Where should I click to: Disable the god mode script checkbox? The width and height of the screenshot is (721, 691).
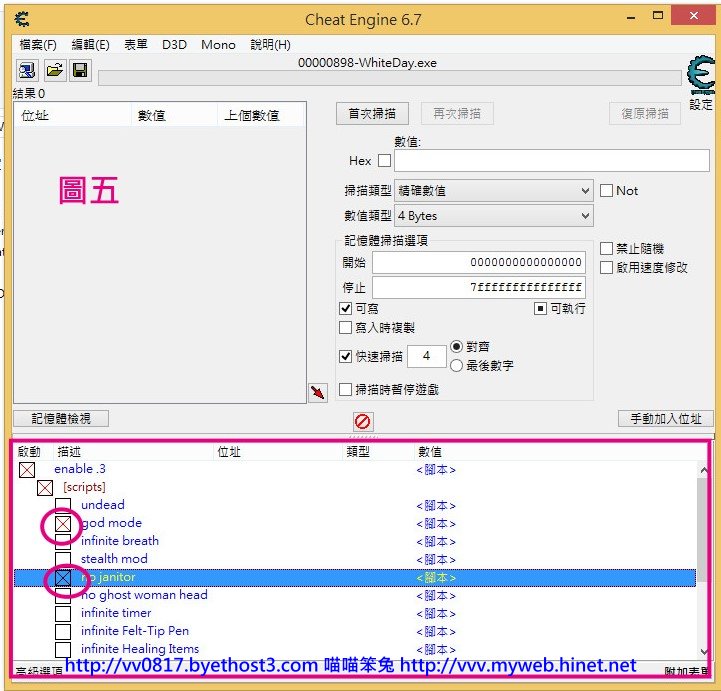(63, 523)
